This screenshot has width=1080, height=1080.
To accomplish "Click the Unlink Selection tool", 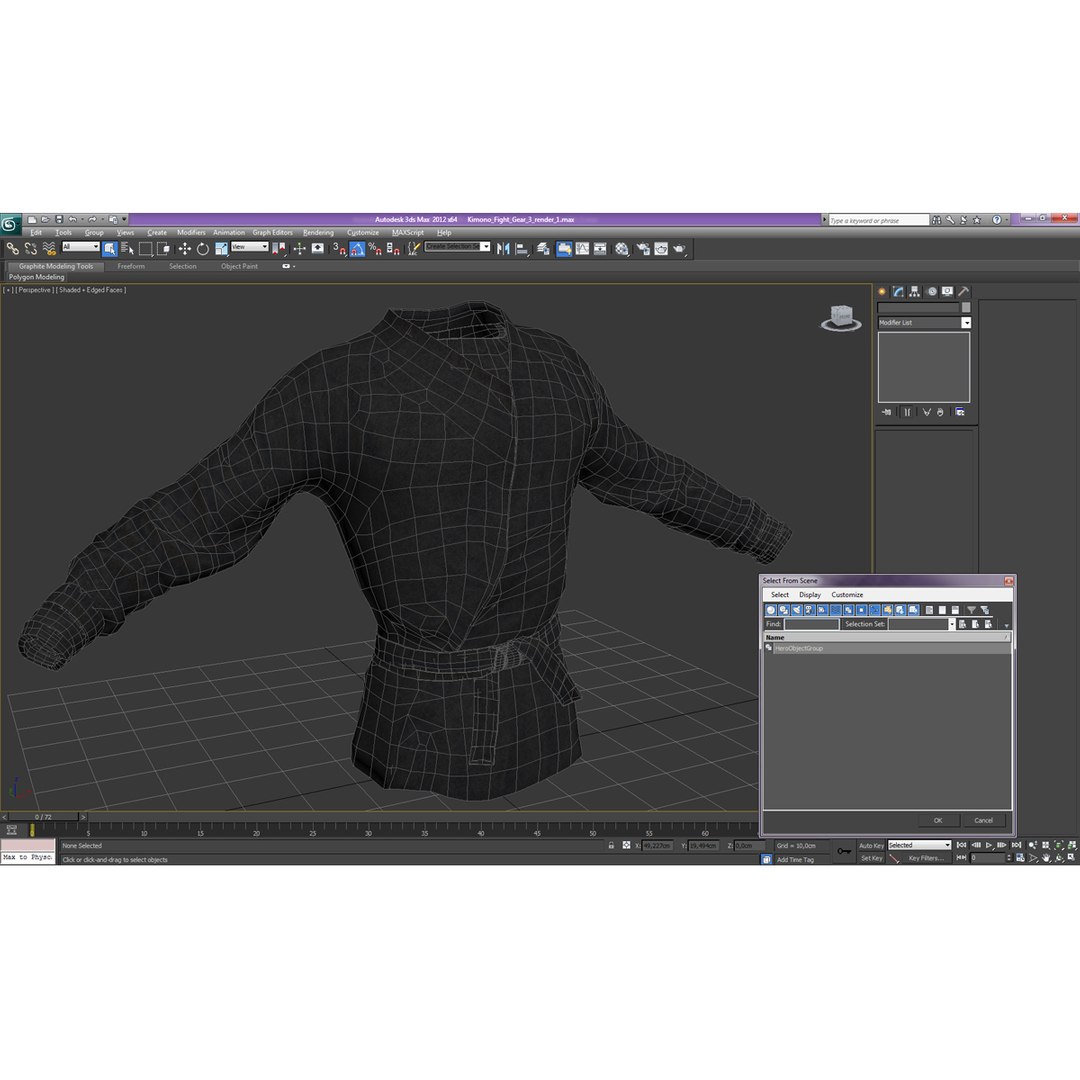I will point(31,249).
